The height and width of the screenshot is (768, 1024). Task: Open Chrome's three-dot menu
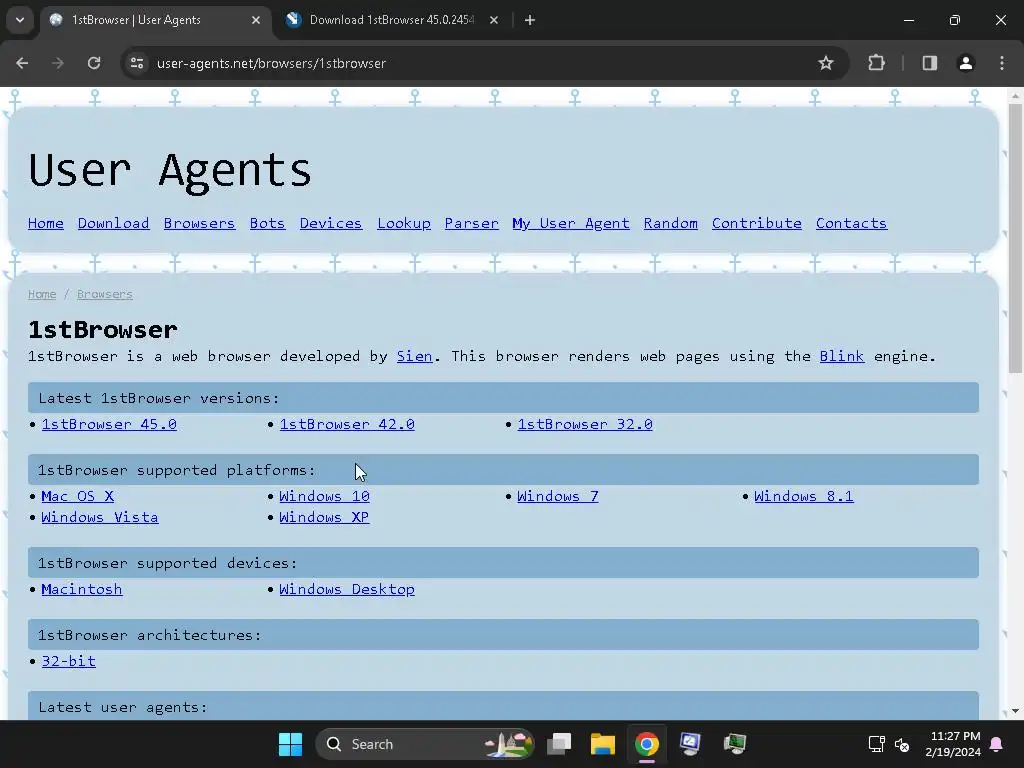(1002, 63)
